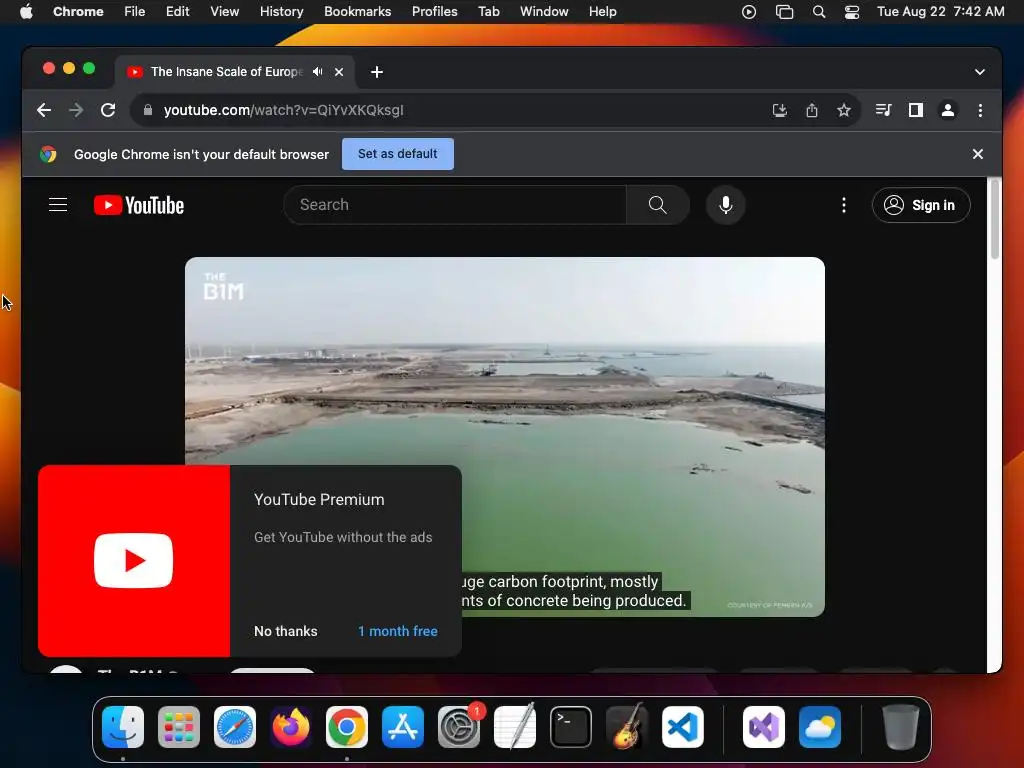1024x768 pixels.
Task: Open the File menu
Action: 135,12
